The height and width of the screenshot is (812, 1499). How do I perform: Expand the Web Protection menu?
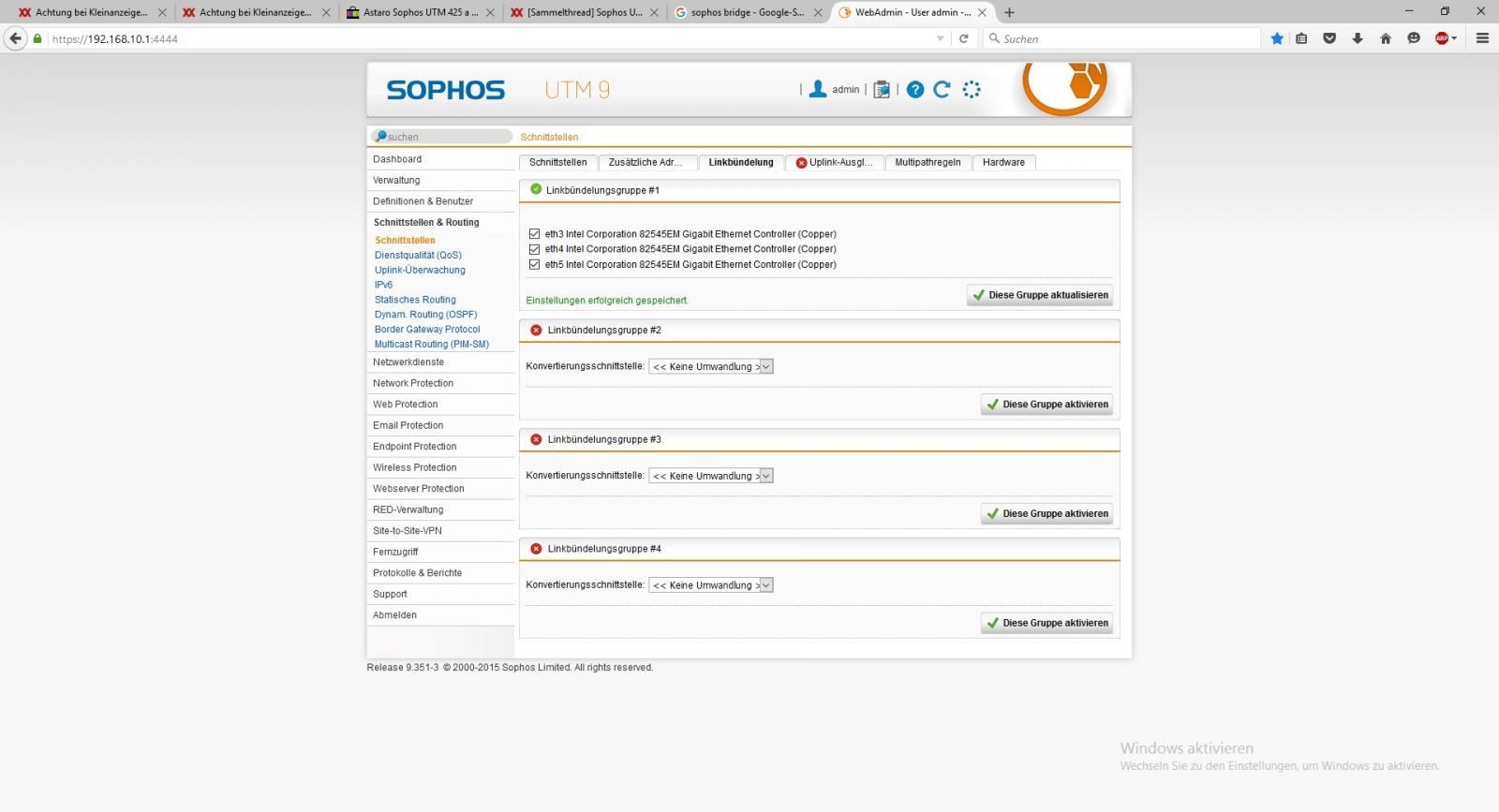(x=440, y=405)
